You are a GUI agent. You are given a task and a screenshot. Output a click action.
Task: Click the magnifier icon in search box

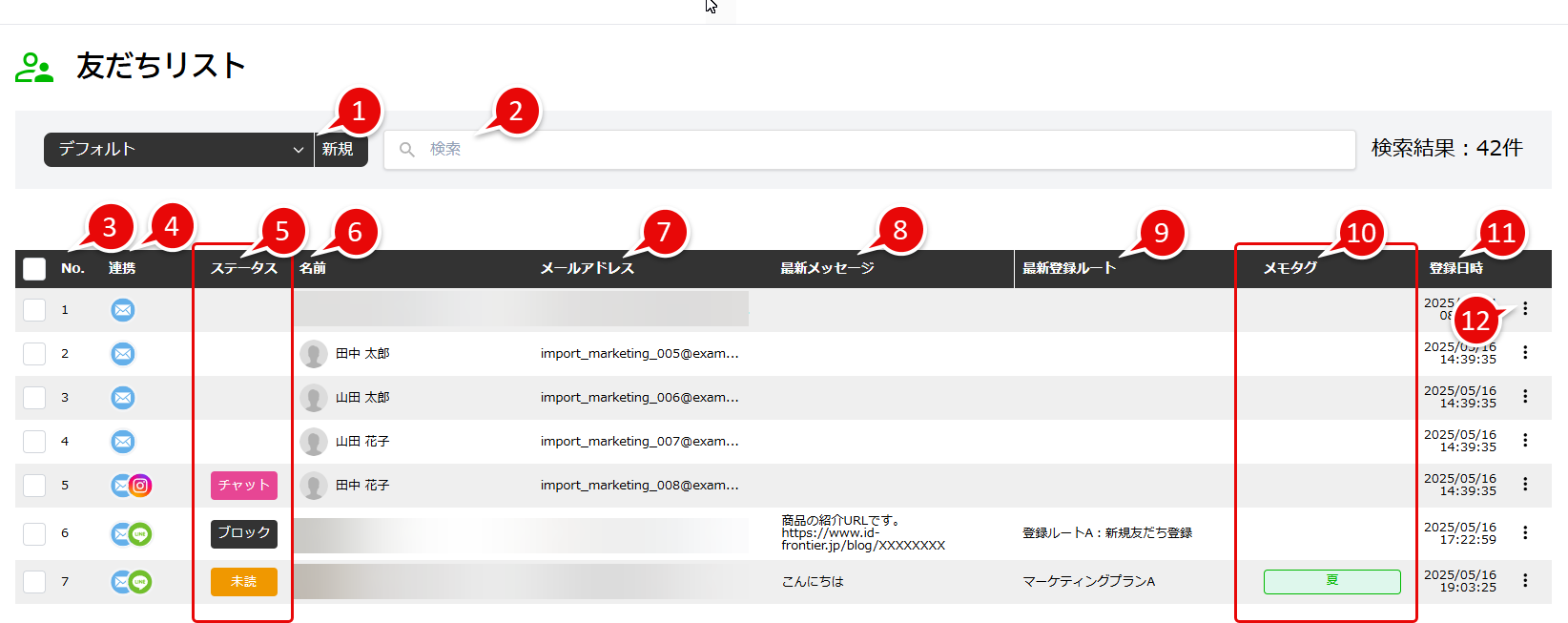[x=407, y=150]
